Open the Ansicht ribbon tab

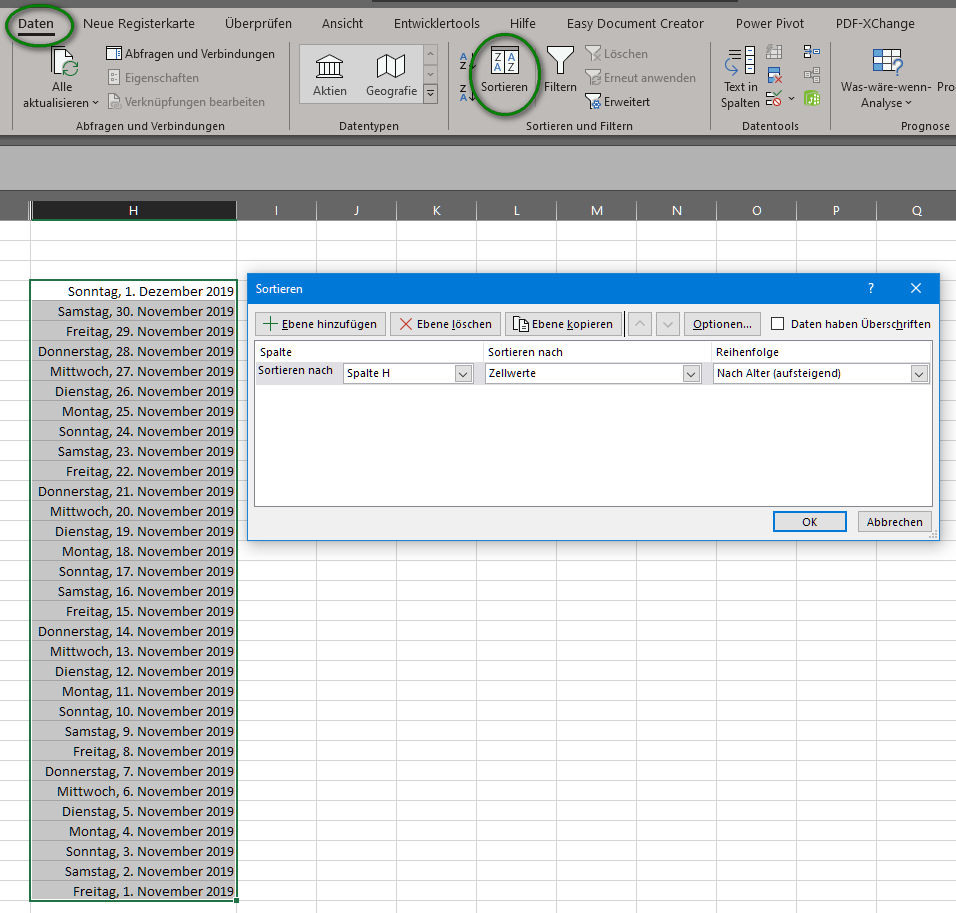point(342,23)
